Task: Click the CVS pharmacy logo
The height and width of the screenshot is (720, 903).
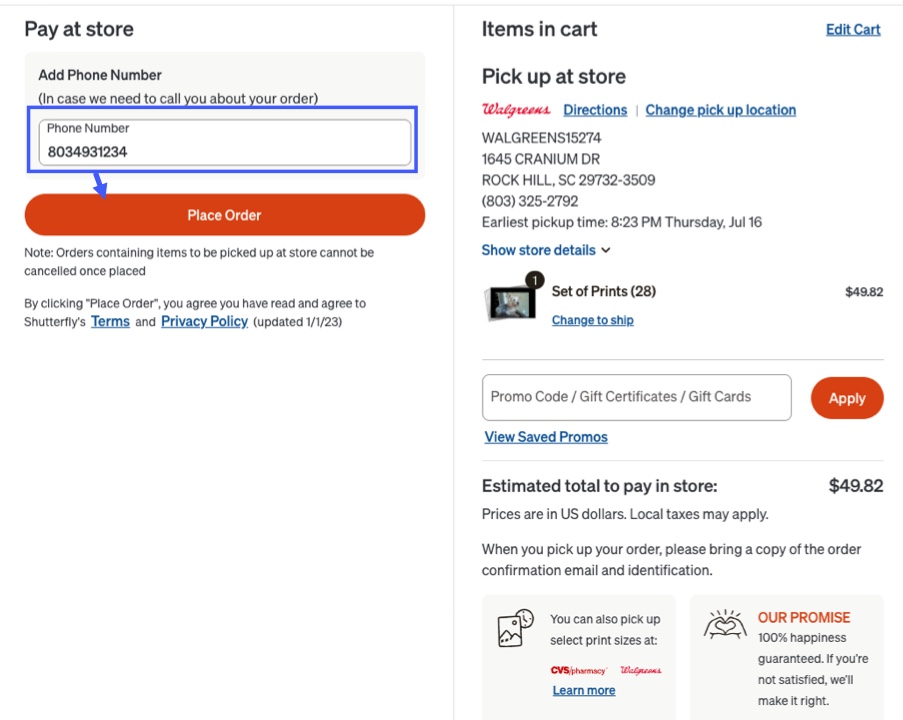Action: tap(579, 670)
